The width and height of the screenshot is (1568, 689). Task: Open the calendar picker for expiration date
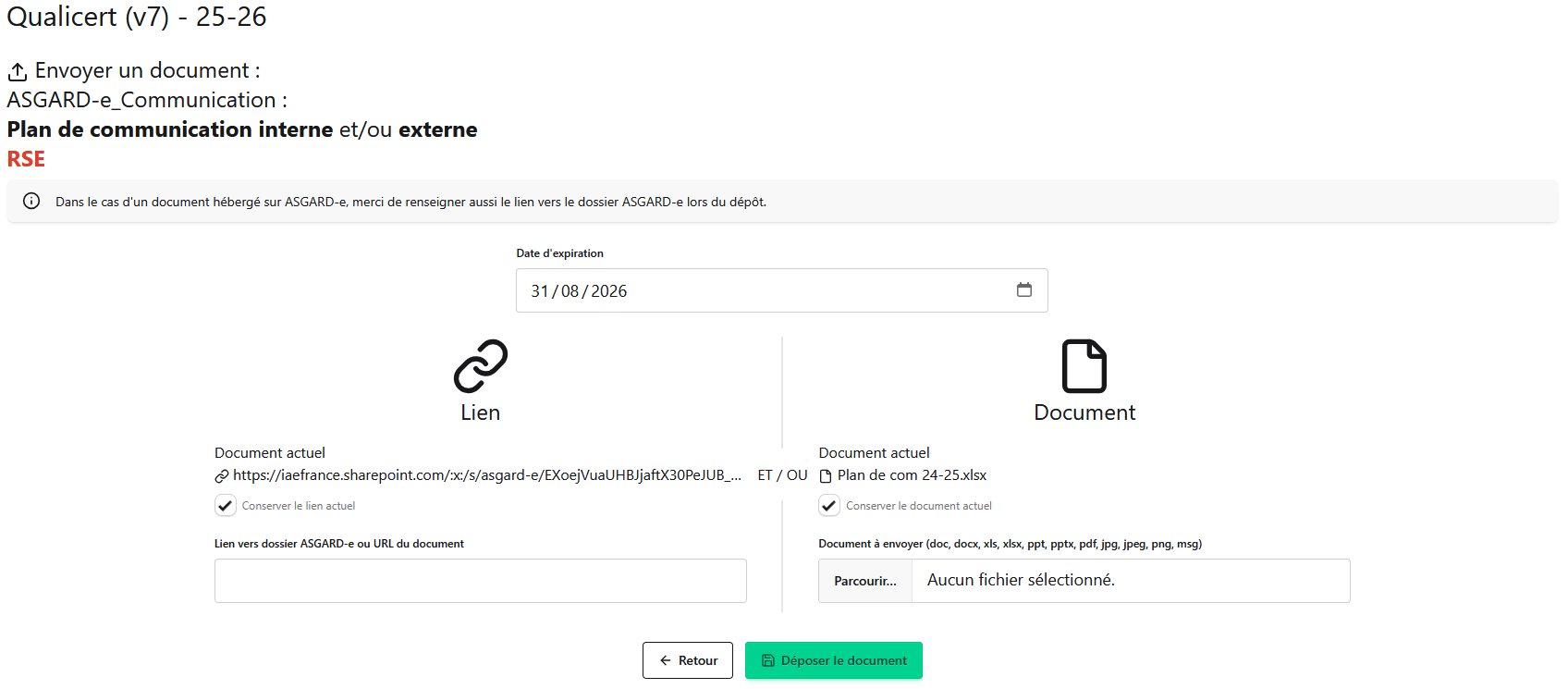[1023, 290]
